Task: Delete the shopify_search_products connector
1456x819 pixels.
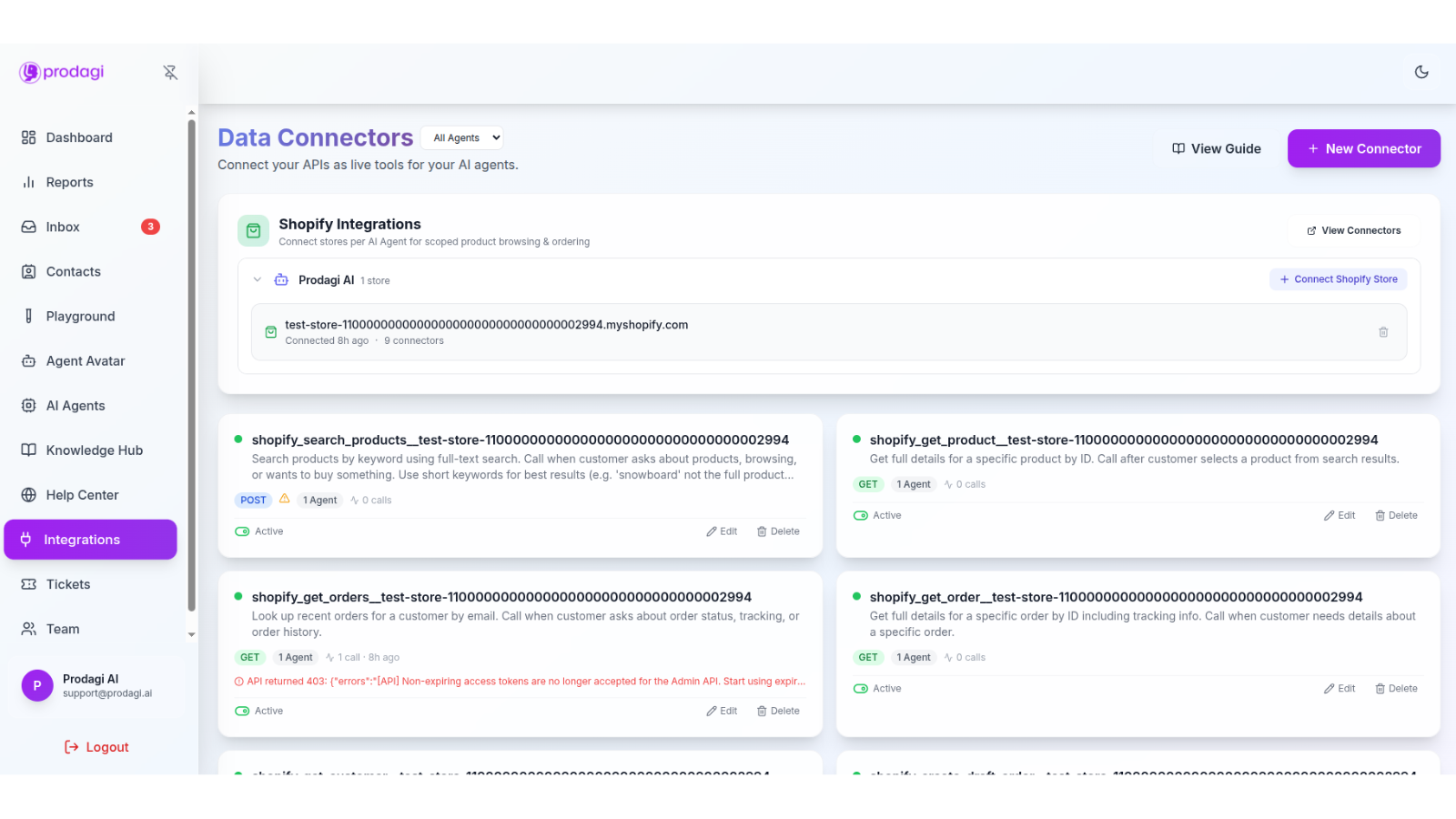Action: point(778,531)
